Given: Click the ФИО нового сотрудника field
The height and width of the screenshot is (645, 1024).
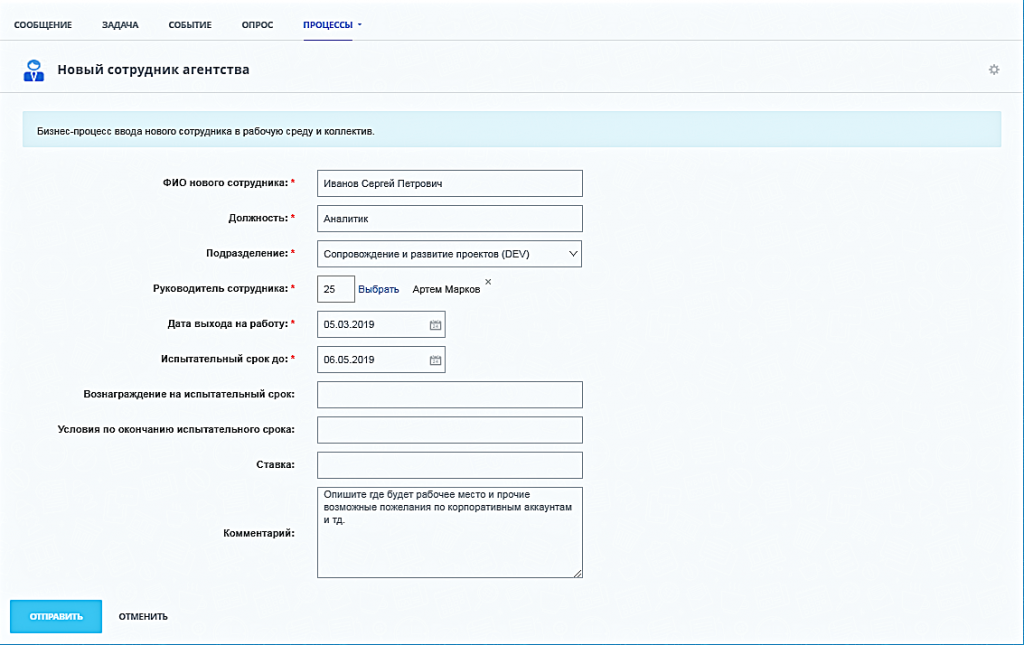Looking at the screenshot, I should pos(449,184).
